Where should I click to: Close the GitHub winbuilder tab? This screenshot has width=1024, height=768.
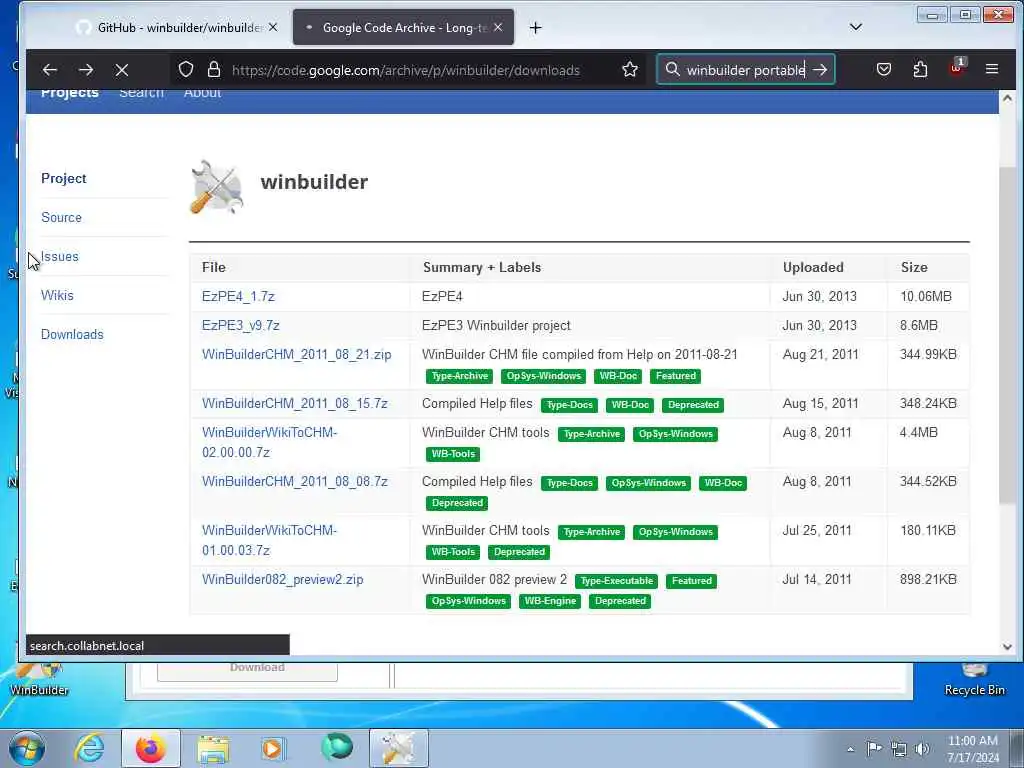(273, 27)
